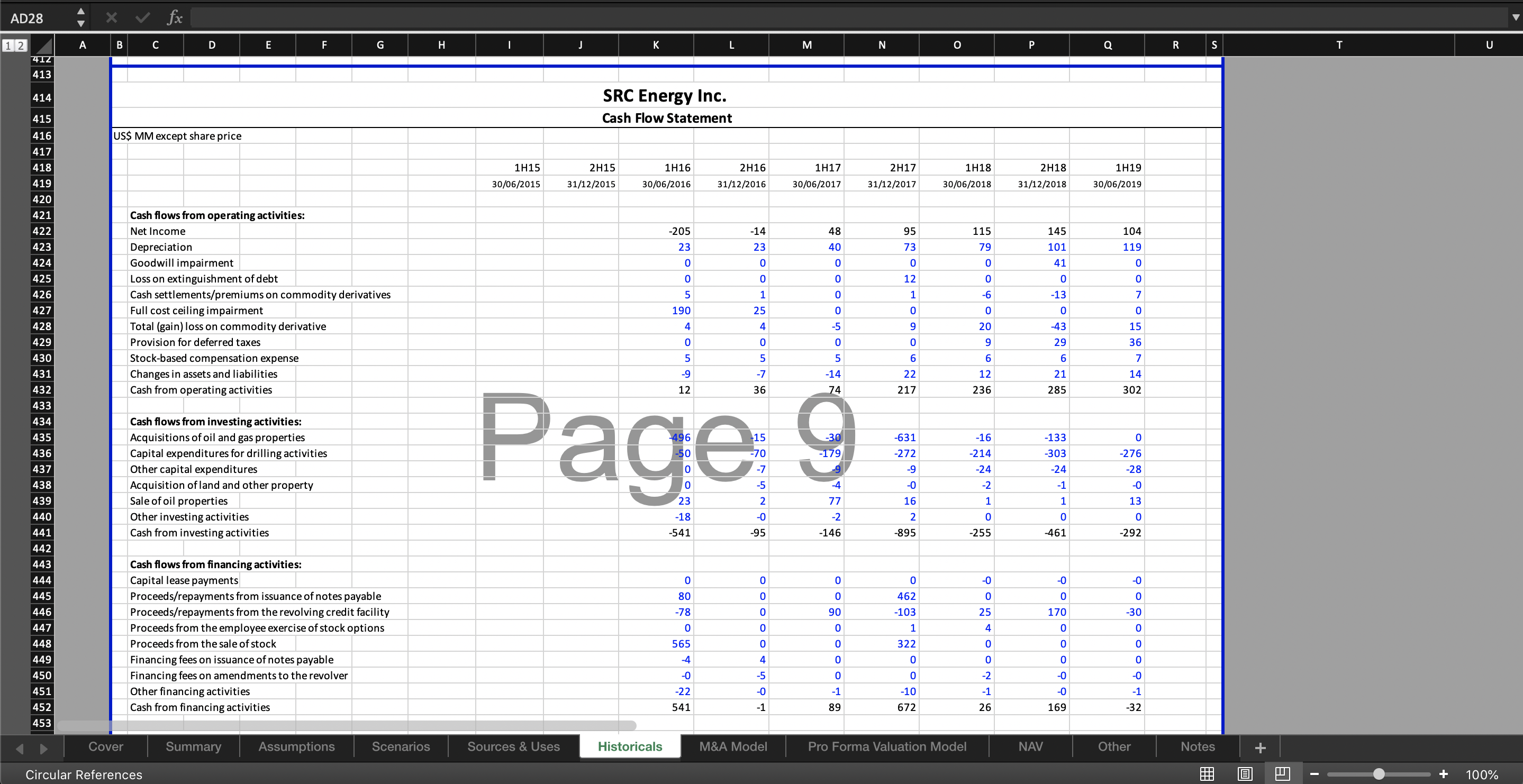Image resolution: width=1523 pixels, height=784 pixels.
Task: Open the Cover sheet tab
Action: coord(106,746)
